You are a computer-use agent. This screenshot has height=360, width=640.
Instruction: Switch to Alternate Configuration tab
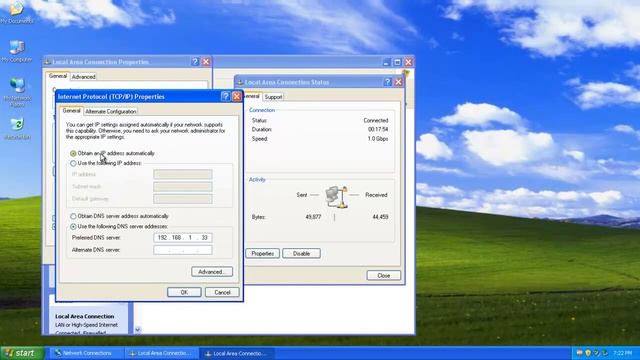pos(111,111)
